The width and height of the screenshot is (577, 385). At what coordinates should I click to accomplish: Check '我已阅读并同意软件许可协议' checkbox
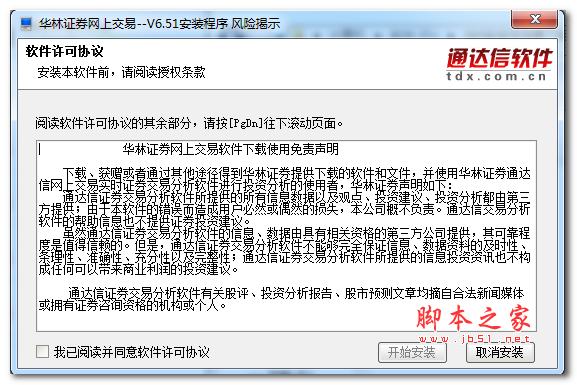coord(42,352)
